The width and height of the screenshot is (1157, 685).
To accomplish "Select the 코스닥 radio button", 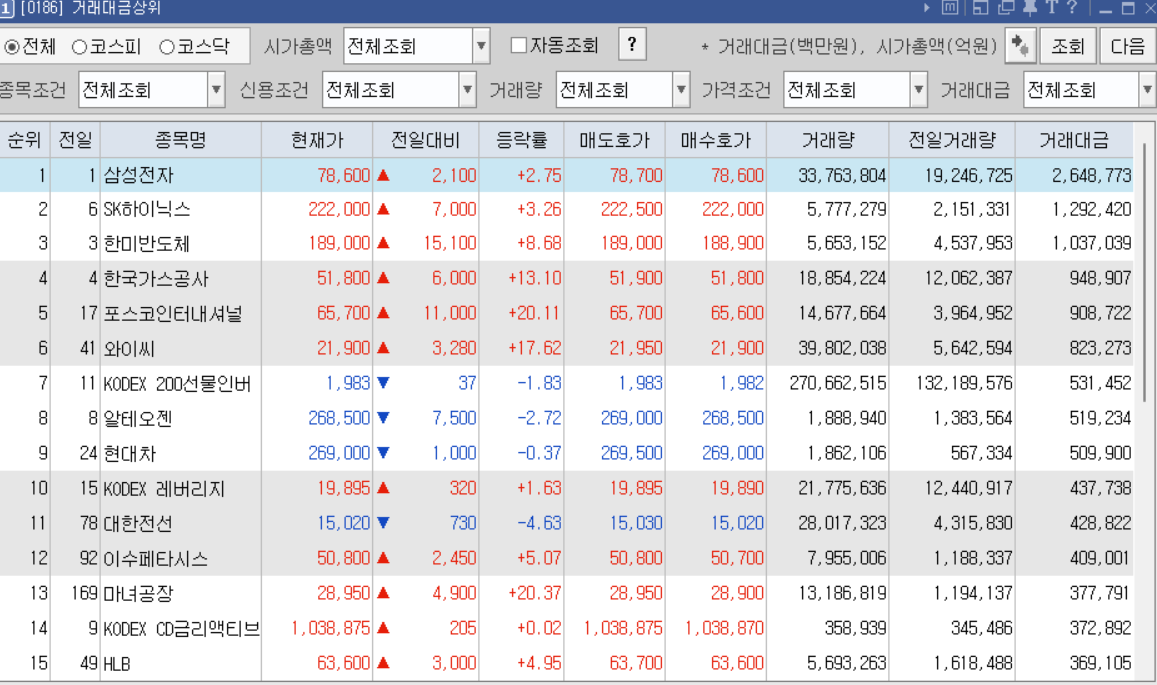I will point(167,47).
